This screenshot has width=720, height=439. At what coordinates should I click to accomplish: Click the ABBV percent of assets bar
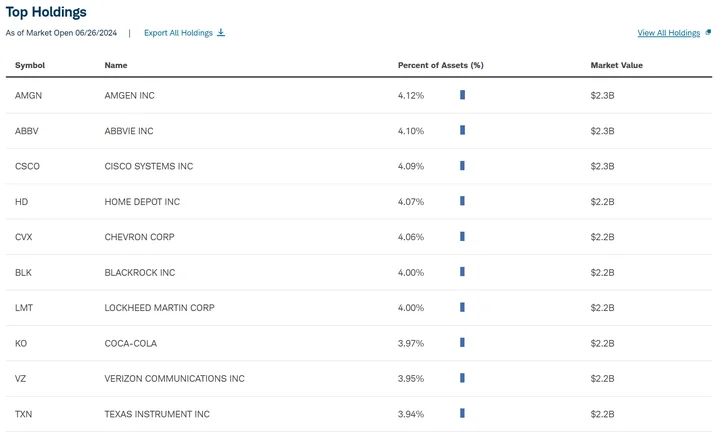click(x=462, y=130)
